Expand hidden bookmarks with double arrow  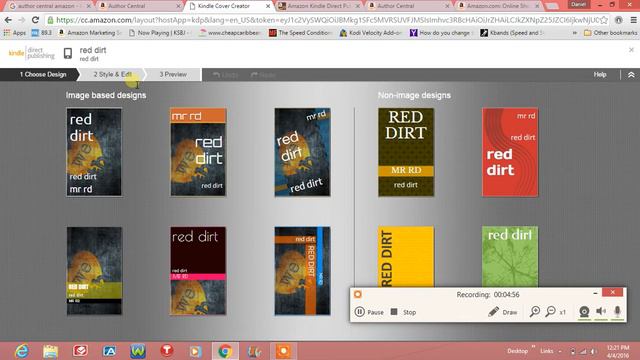(575, 33)
